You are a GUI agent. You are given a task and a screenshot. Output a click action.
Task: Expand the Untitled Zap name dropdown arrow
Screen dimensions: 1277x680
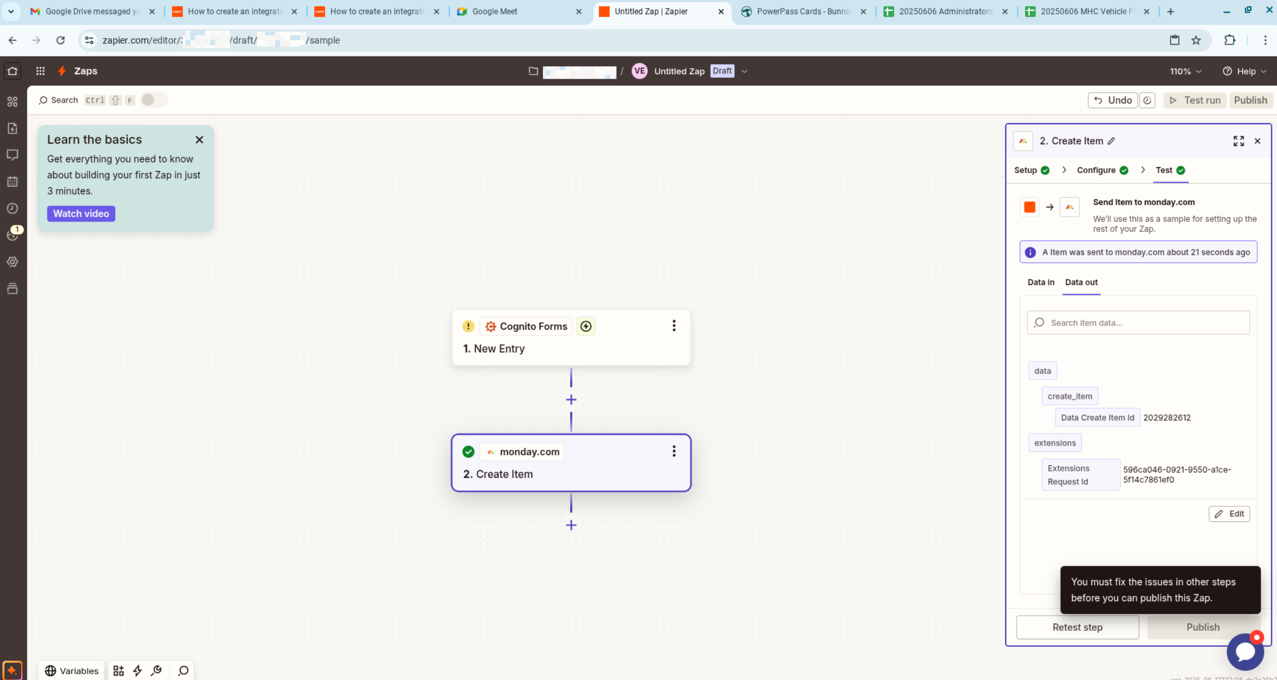tap(744, 71)
